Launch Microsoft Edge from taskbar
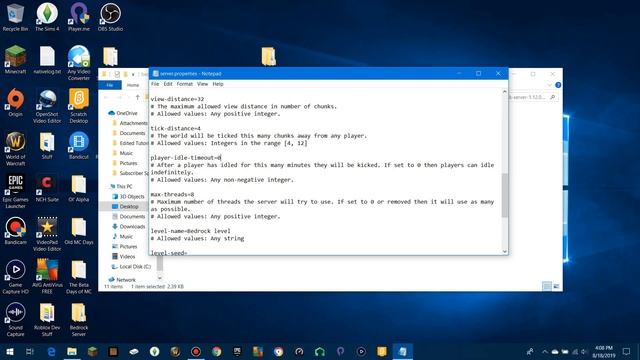Viewport: 640px width, 360px height. click(x=51, y=351)
